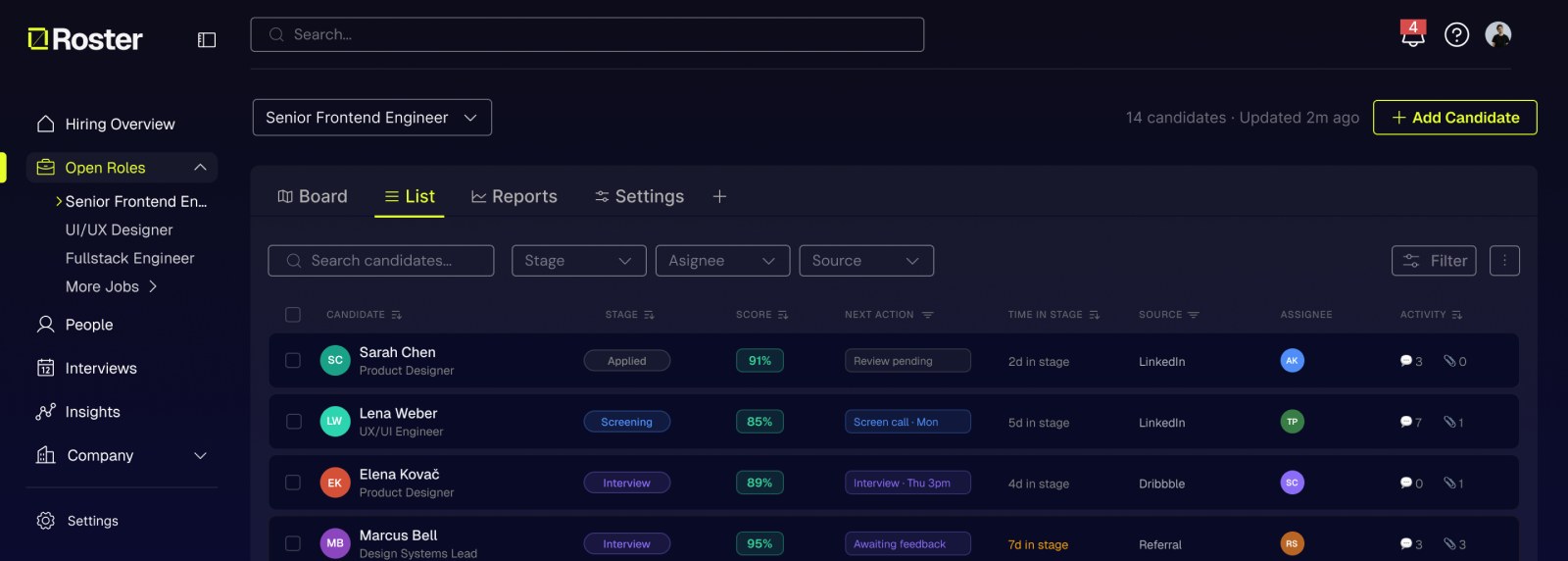Click the Roster logo
The image size is (1568, 561).
point(85,39)
